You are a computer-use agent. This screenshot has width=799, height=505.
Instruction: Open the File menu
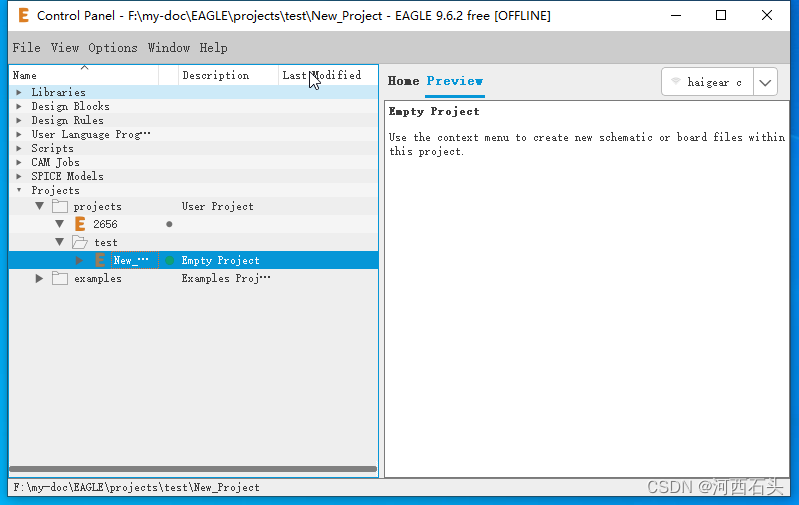pos(27,48)
